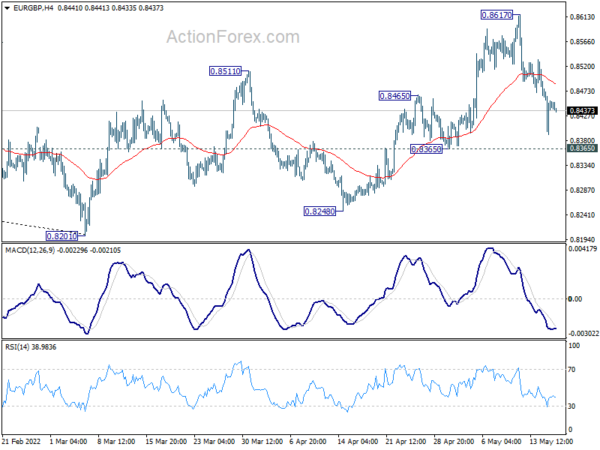
Task: Click the 8 Mar 12:00 time label
Action: [116, 442]
